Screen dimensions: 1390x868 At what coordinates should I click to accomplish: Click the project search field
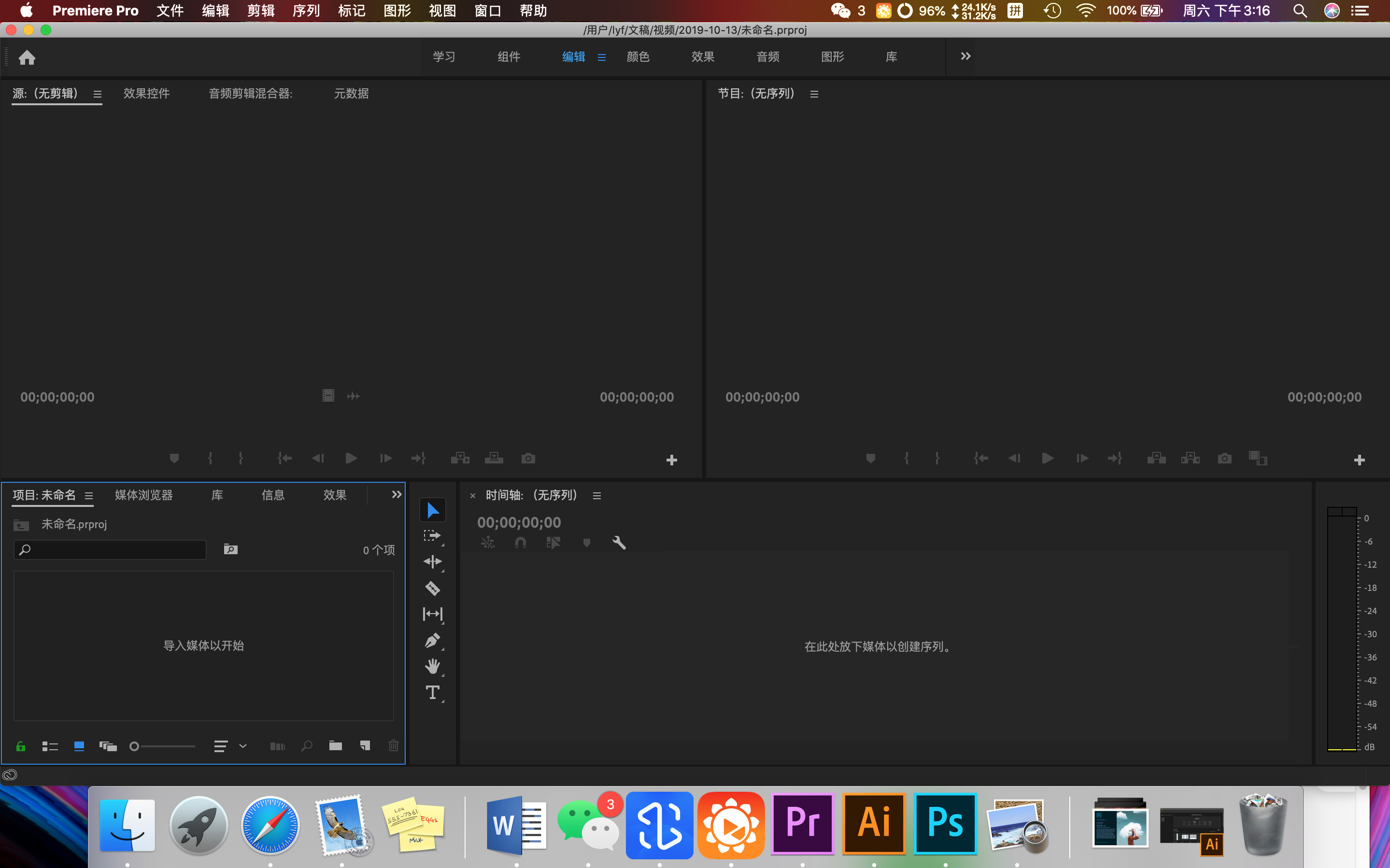(115, 549)
